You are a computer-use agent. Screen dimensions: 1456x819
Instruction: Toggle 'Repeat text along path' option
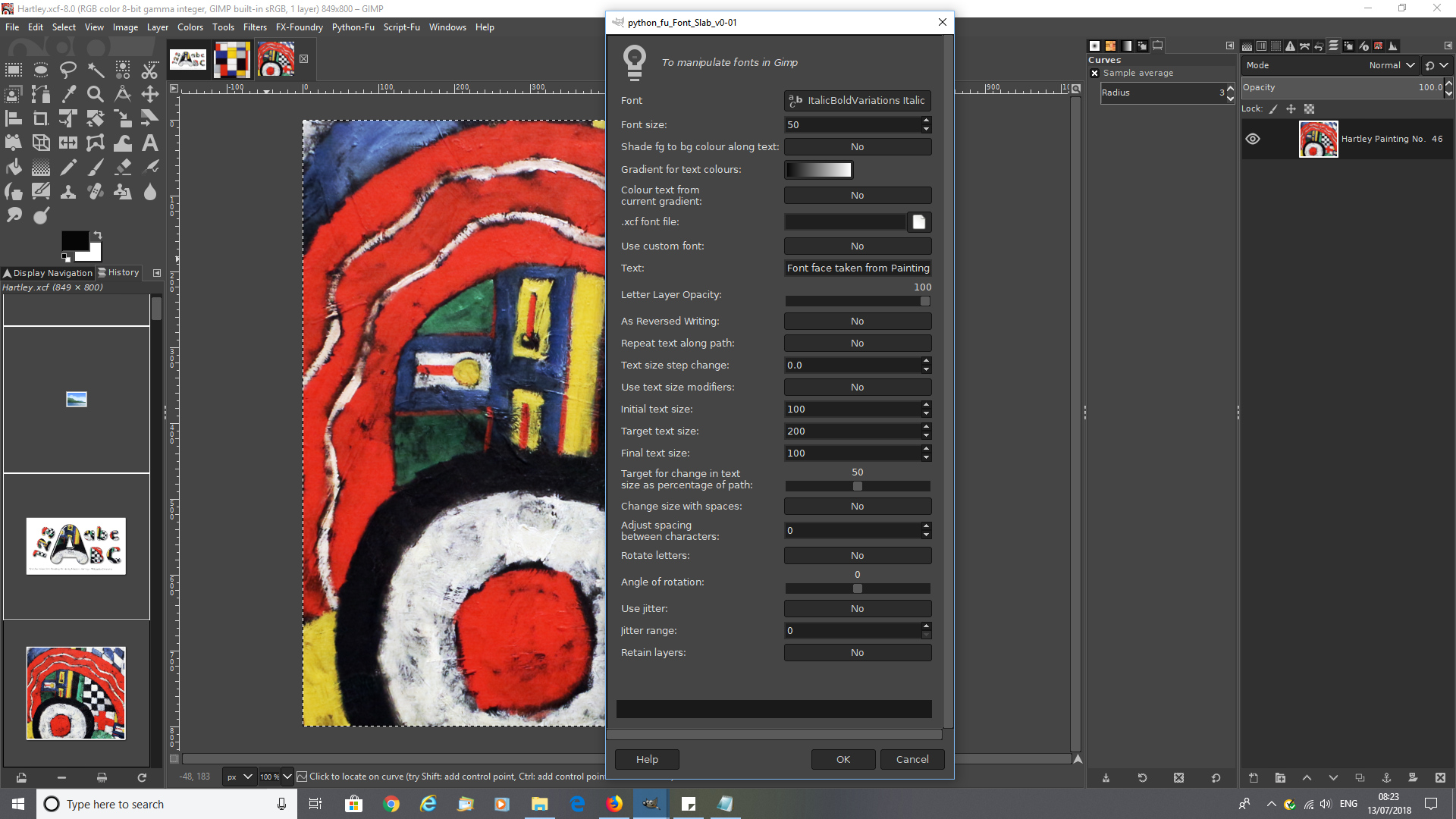click(858, 344)
